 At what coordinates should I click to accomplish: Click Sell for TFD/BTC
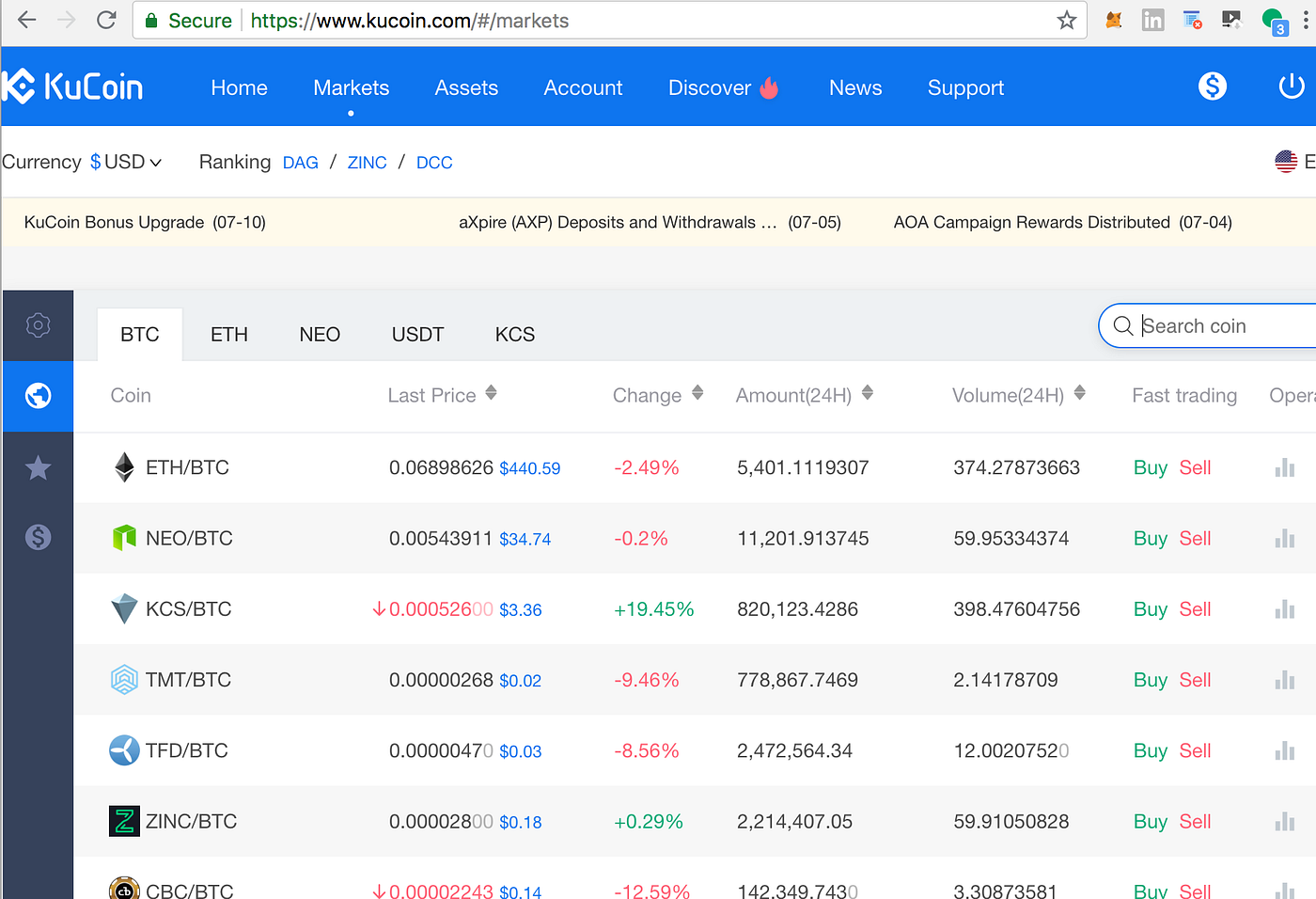pos(1195,750)
